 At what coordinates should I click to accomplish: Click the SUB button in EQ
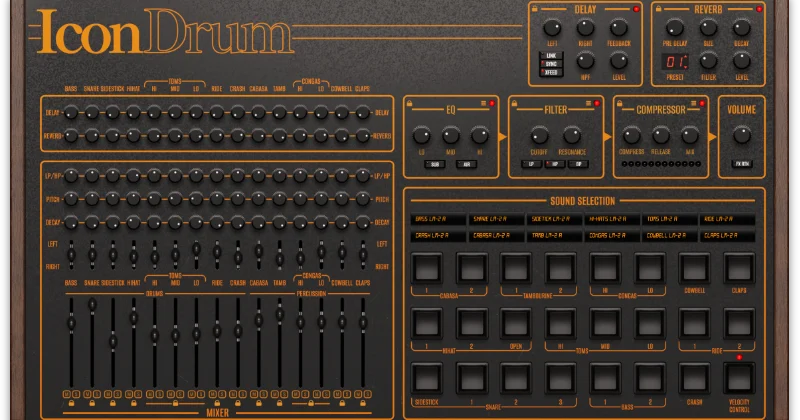[x=435, y=164]
